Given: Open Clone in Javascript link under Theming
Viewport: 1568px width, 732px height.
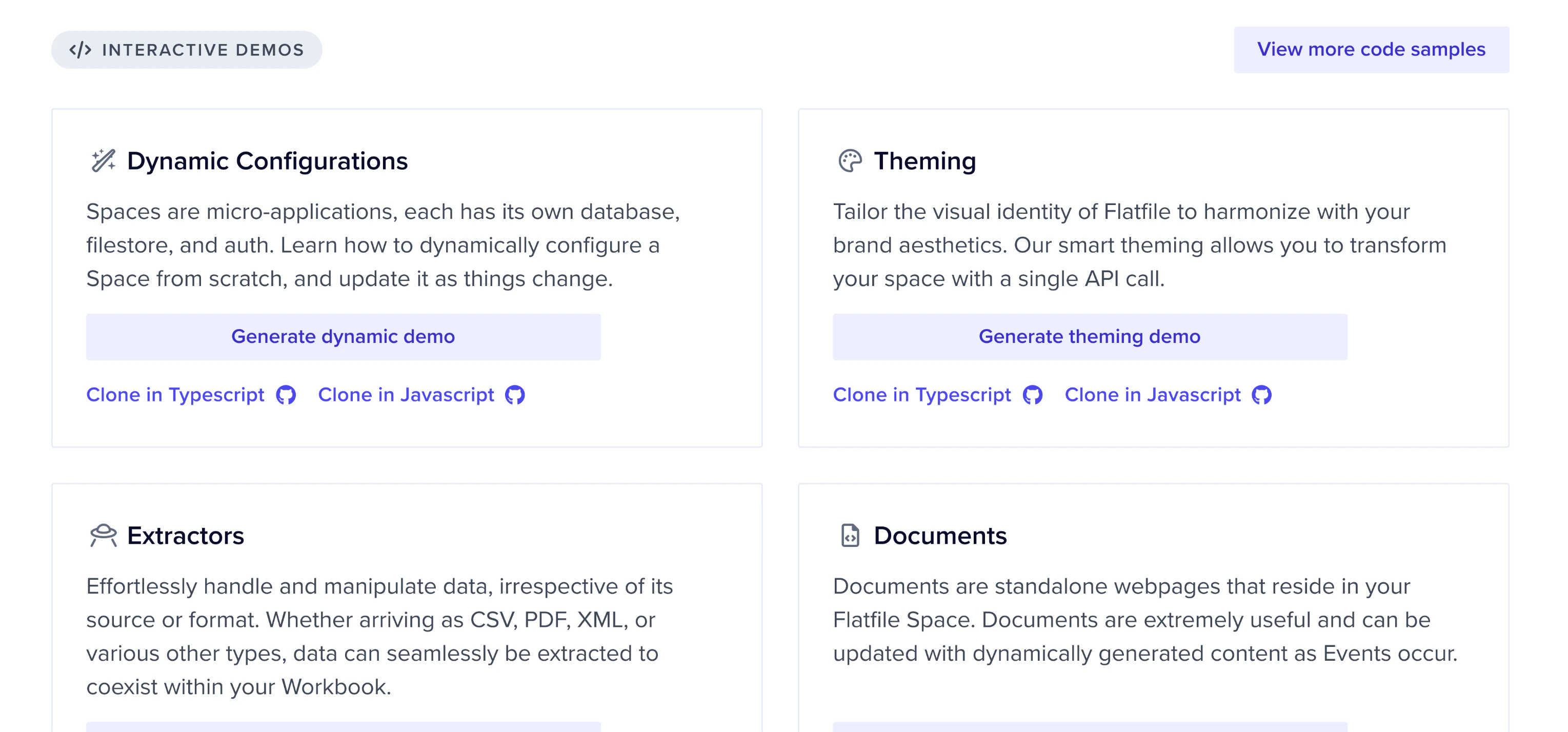Looking at the screenshot, I should coord(1152,395).
